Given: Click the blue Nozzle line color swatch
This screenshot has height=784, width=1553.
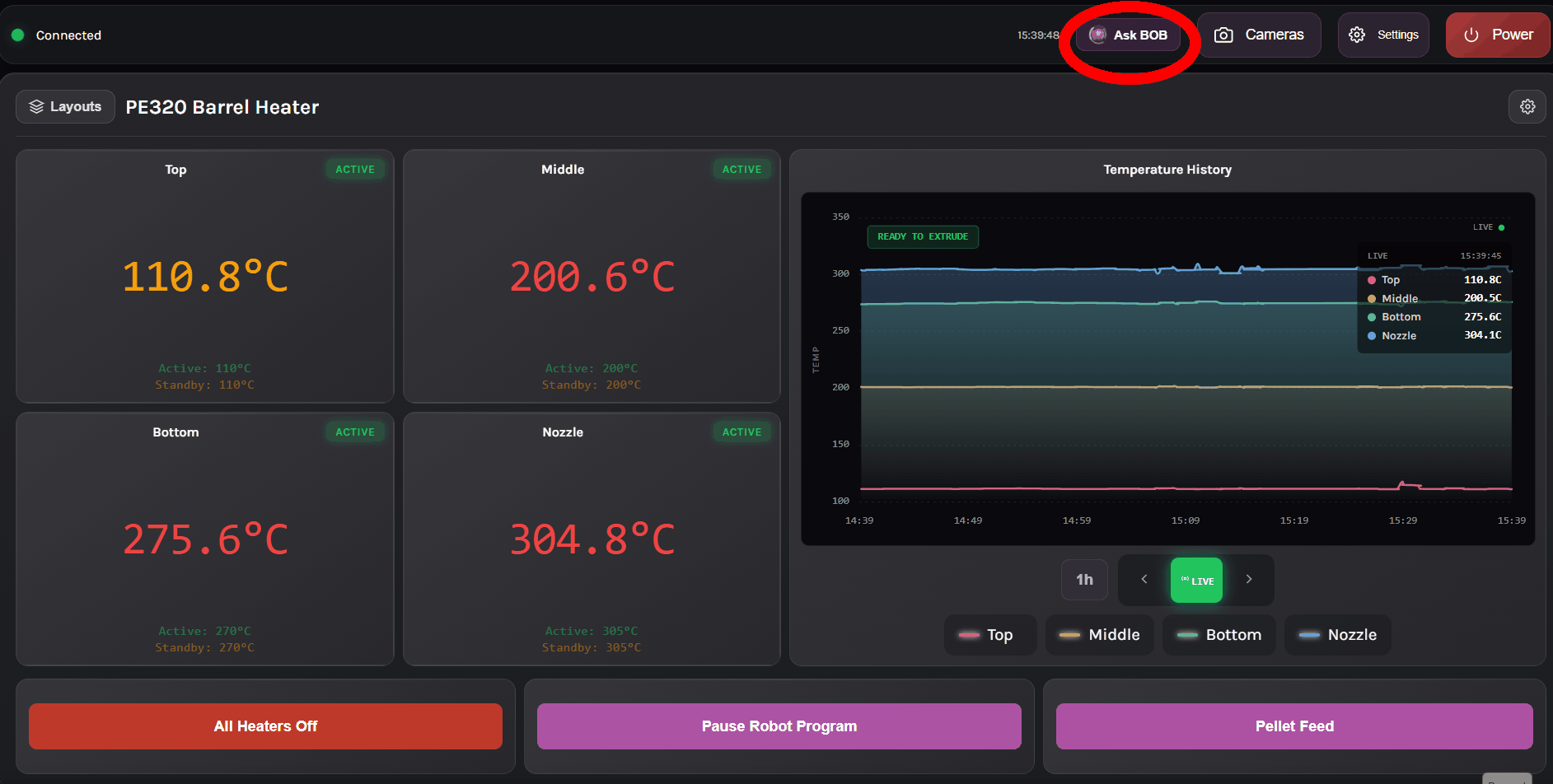Looking at the screenshot, I should coord(1309,635).
